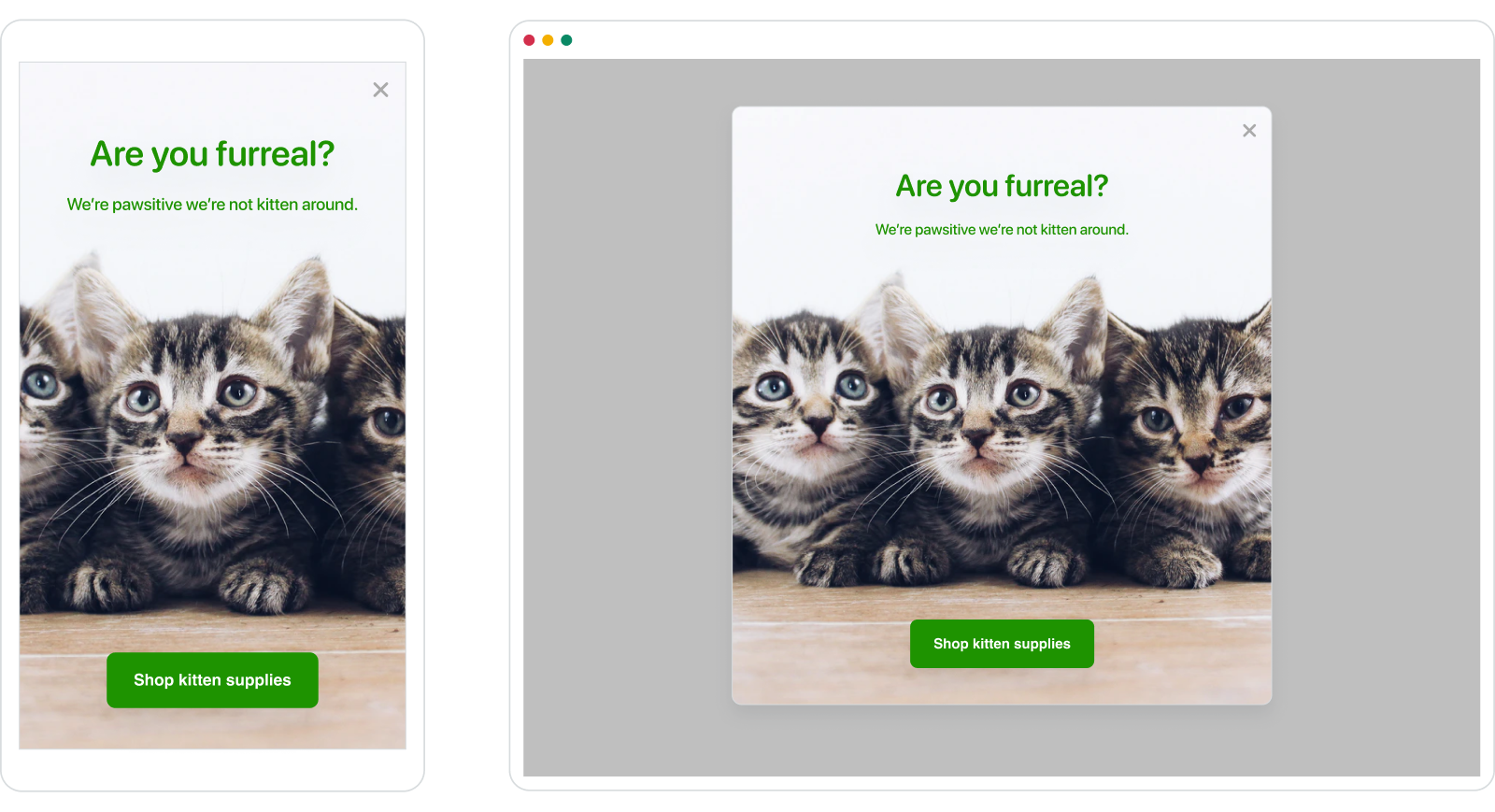Click the mobile subtitle about kitten around
The height and width of the screenshot is (812, 1495).
pyautogui.click(x=212, y=205)
